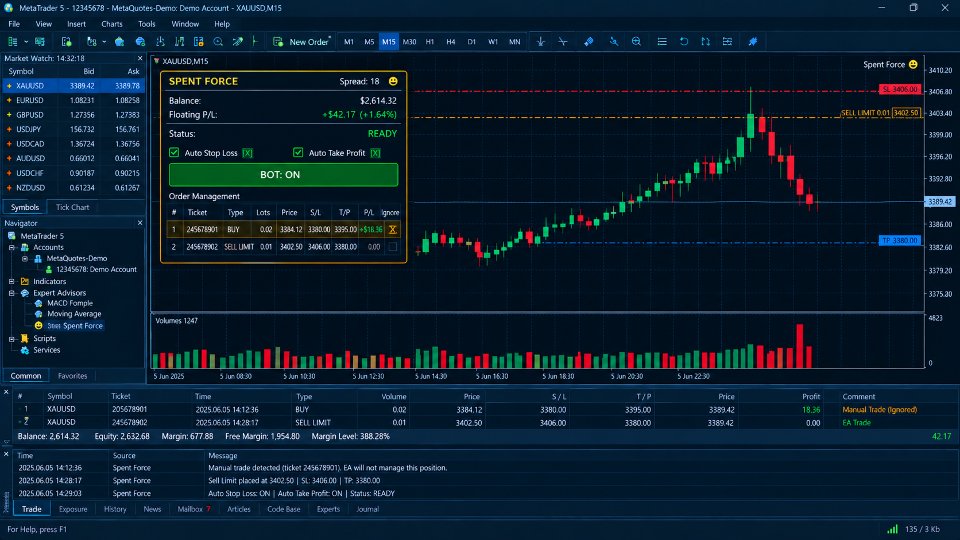Select the H4 timeframe button

coord(451,42)
